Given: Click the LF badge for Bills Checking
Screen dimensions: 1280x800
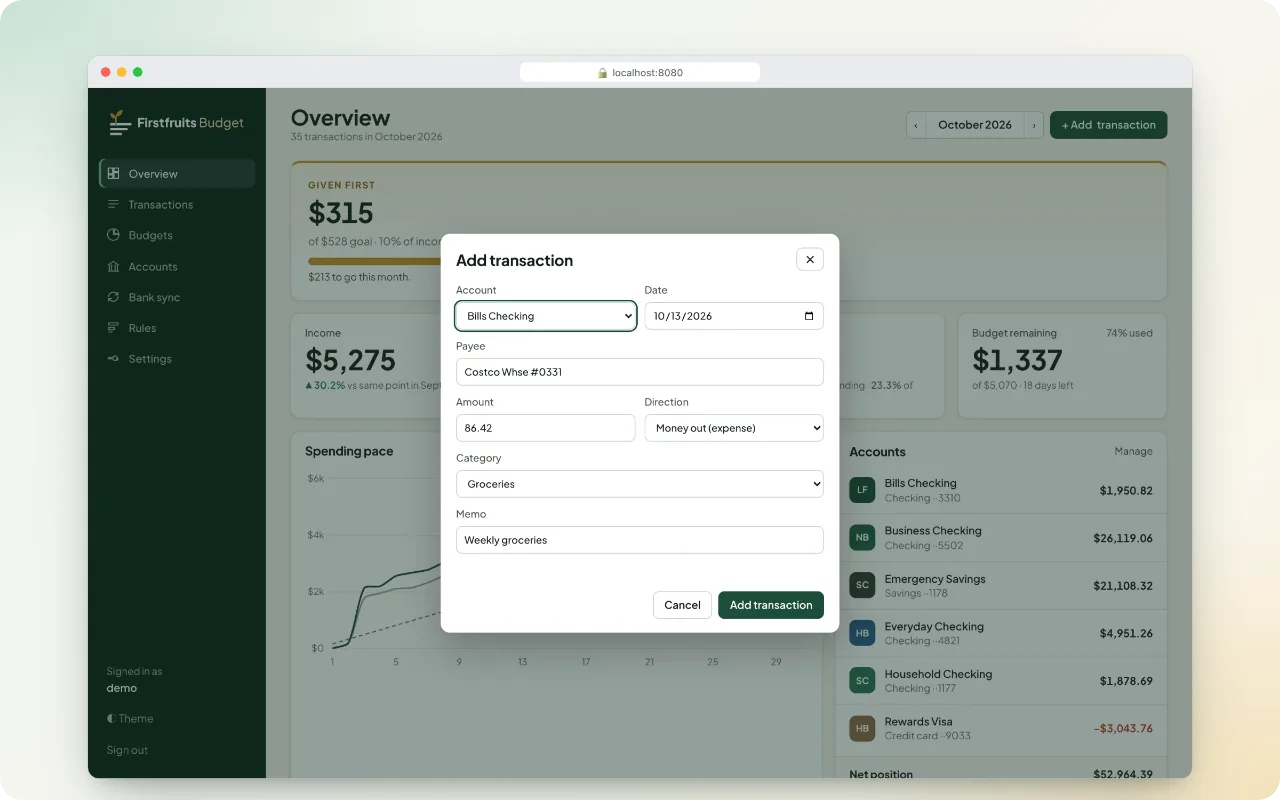Looking at the screenshot, I should [x=862, y=490].
